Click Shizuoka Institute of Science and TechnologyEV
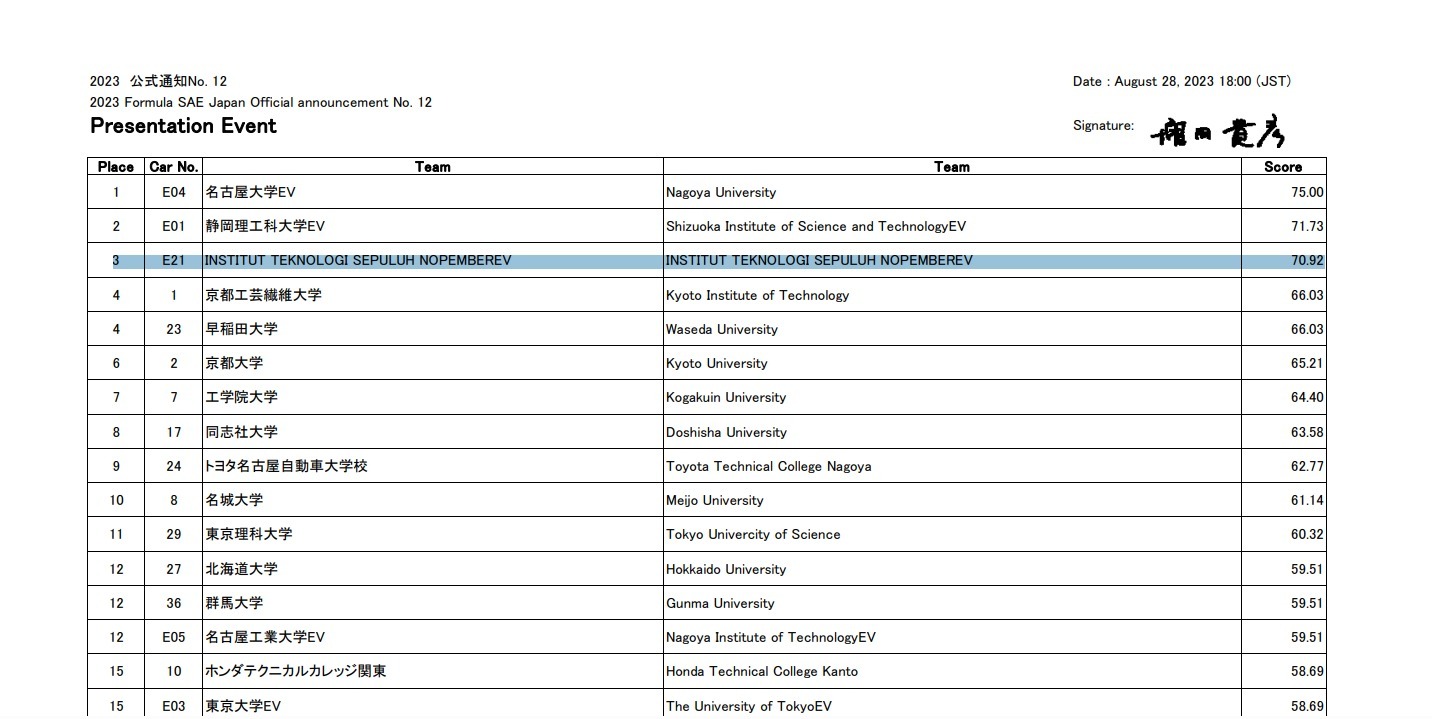1432x719 pixels. coord(815,226)
